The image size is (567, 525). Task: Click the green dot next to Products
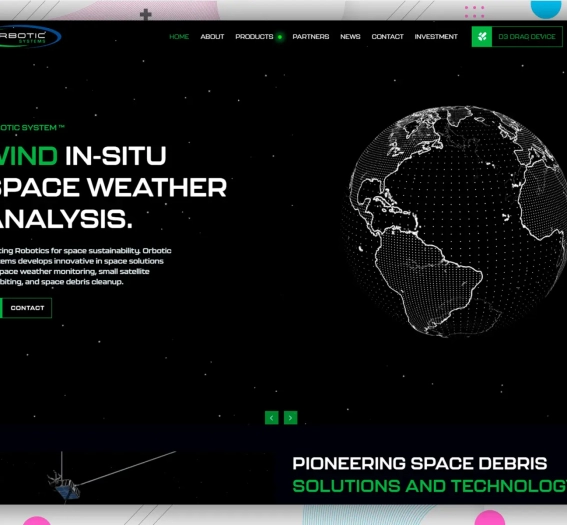pos(280,37)
